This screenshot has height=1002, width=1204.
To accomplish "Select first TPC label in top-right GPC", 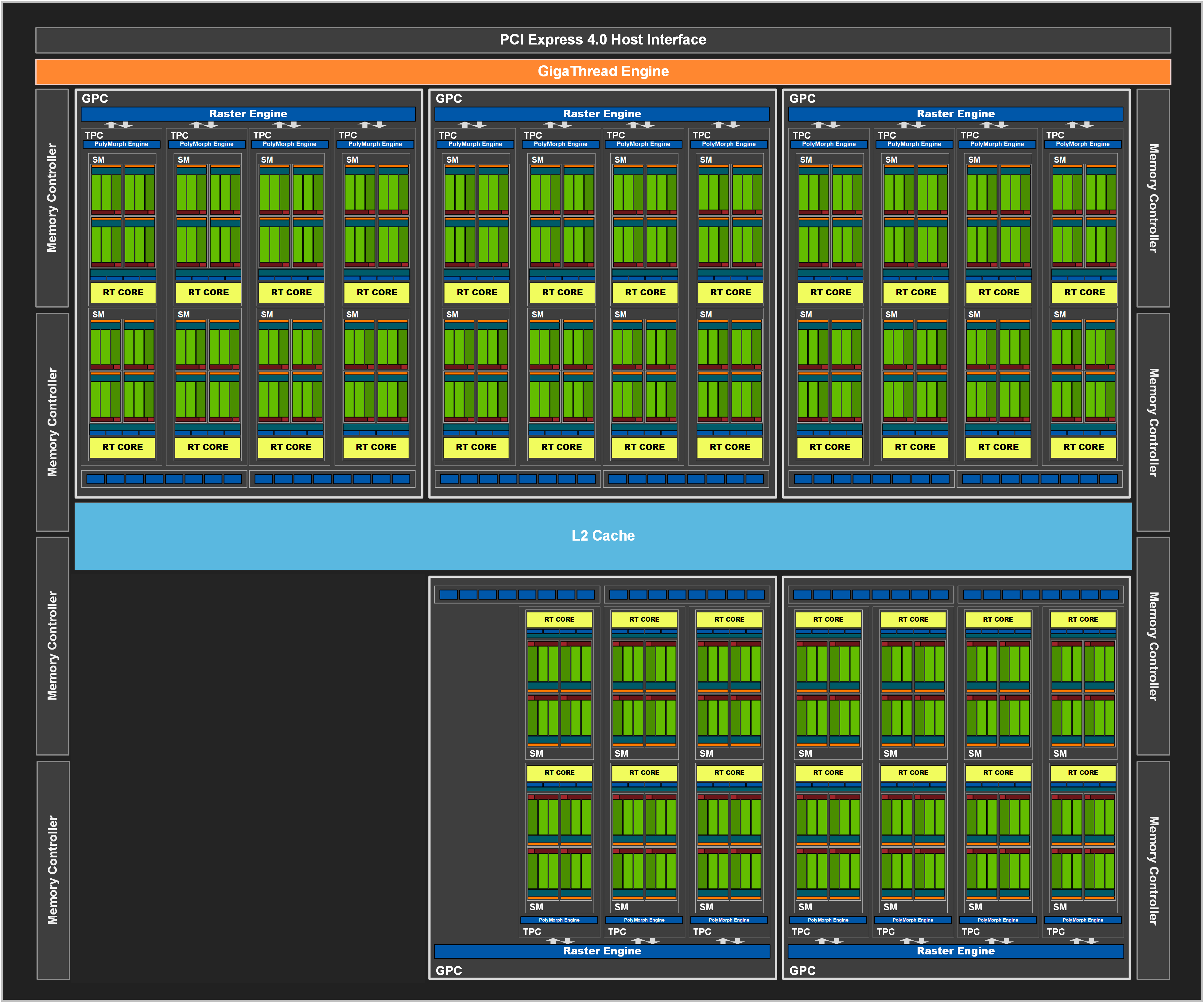I will coord(801,135).
